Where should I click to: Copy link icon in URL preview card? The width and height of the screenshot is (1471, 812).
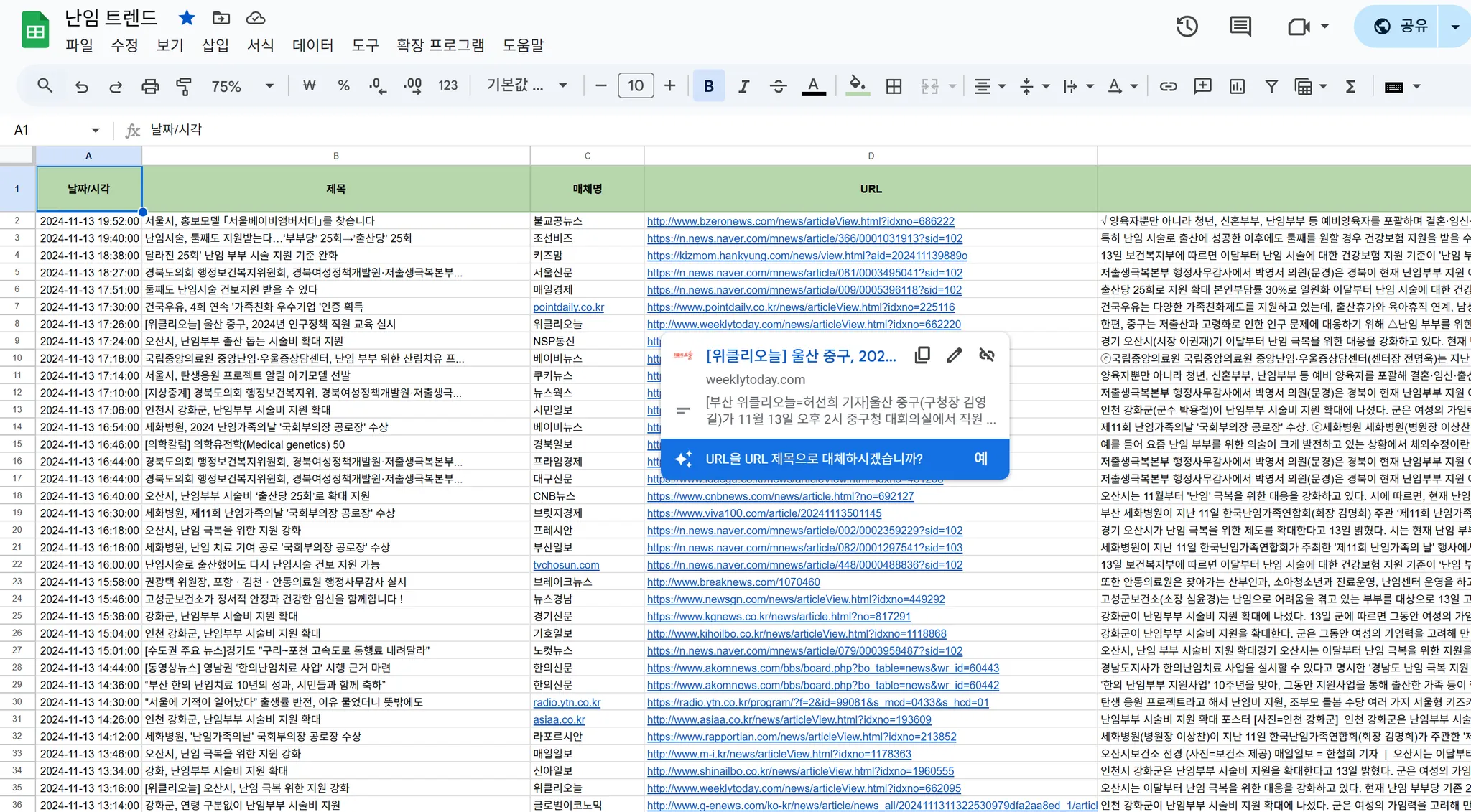922,355
